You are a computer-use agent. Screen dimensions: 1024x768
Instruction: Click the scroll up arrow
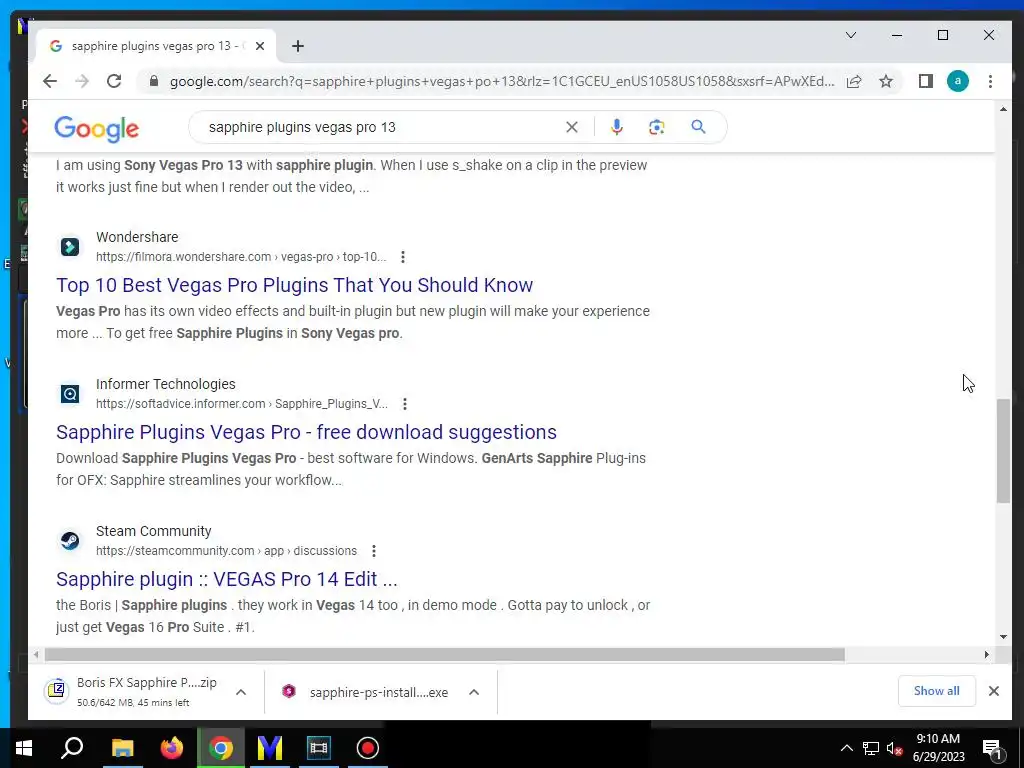[x=1003, y=109]
